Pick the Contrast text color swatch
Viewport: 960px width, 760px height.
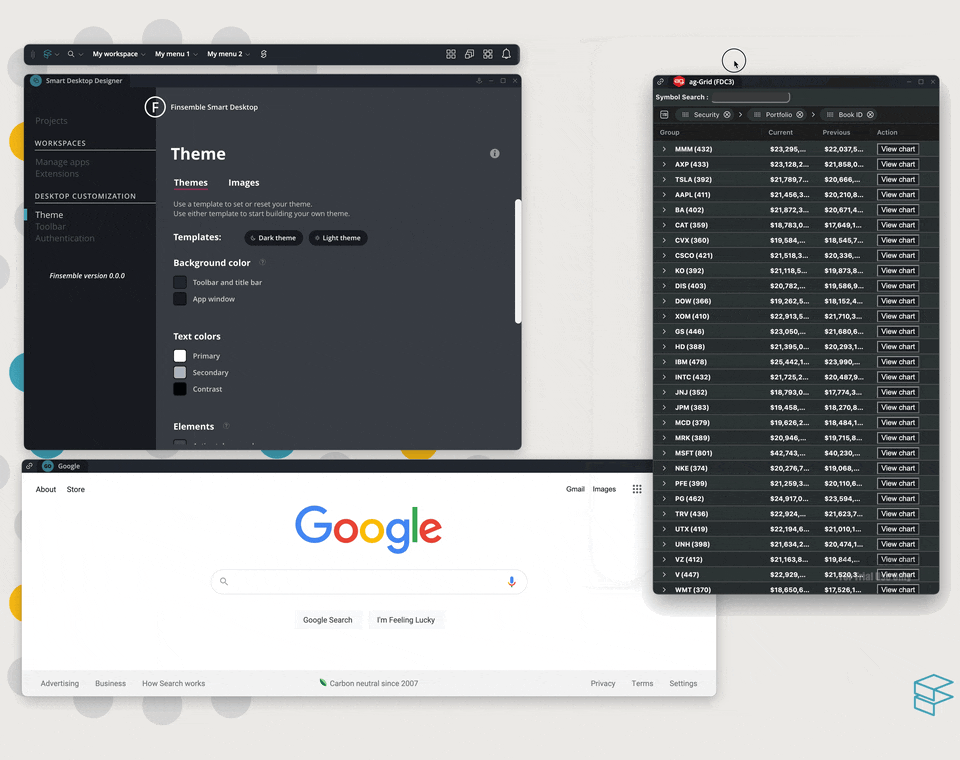click(x=180, y=389)
